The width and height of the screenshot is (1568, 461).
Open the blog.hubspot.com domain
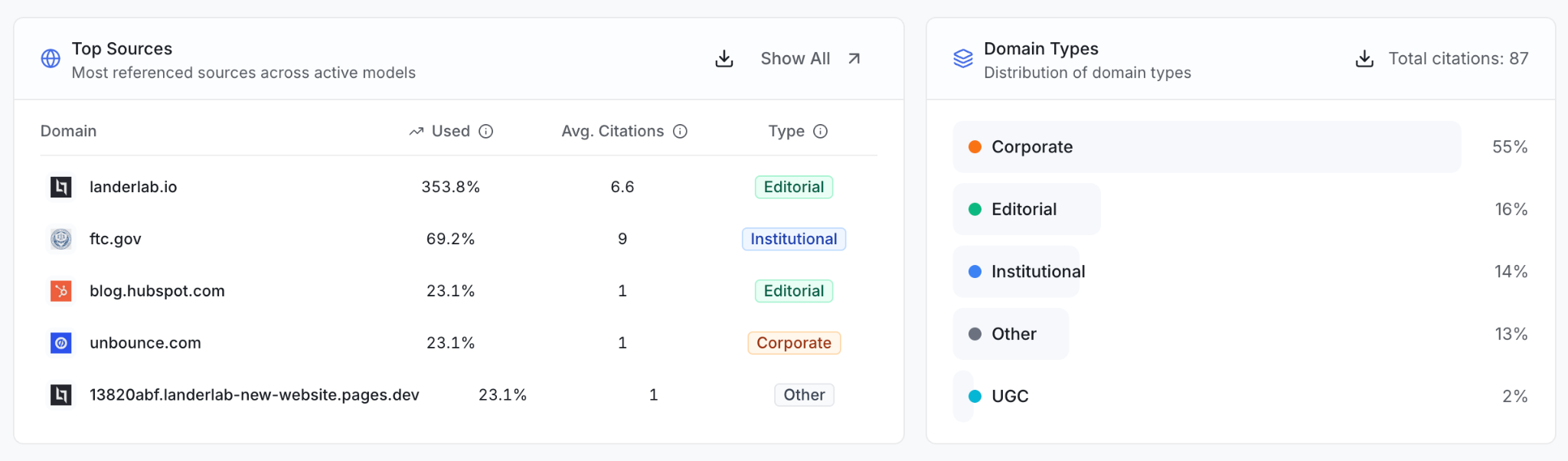157,291
